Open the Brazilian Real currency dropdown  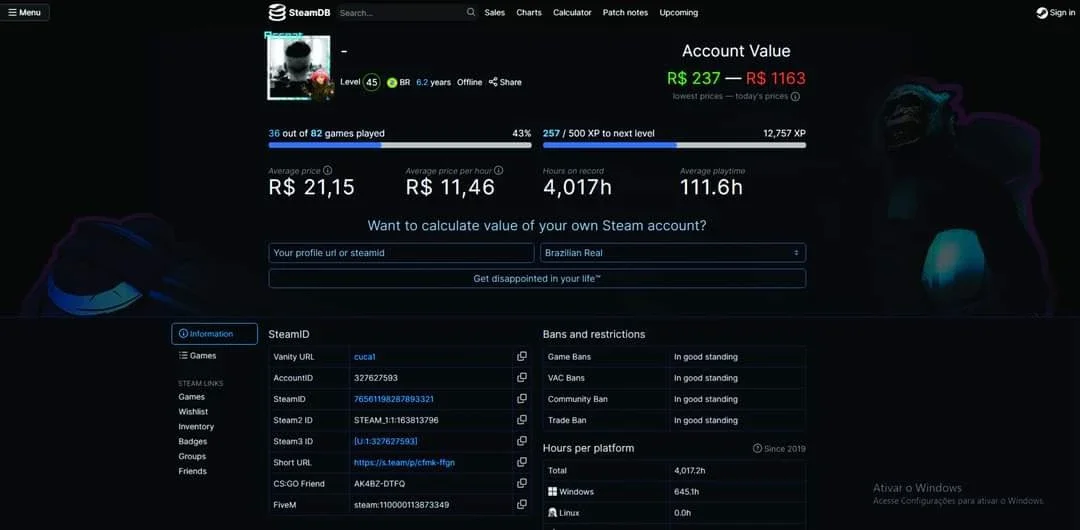click(x=673, y=253)
